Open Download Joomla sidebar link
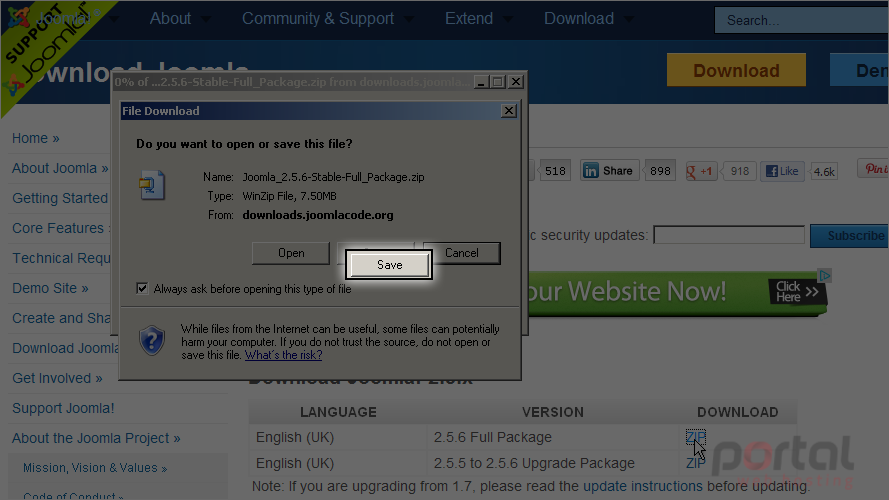The width and height of the screenshot is (889, 500). 65,348
